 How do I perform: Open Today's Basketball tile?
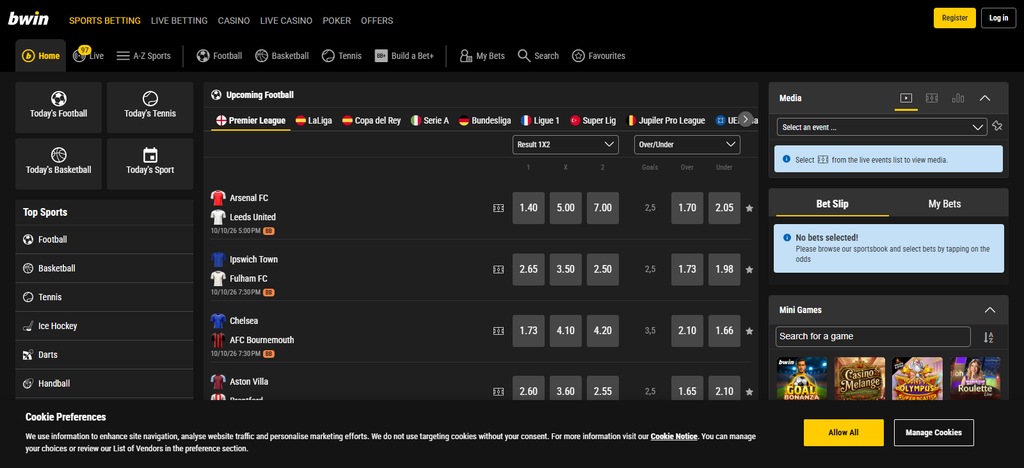click(59, 164)
